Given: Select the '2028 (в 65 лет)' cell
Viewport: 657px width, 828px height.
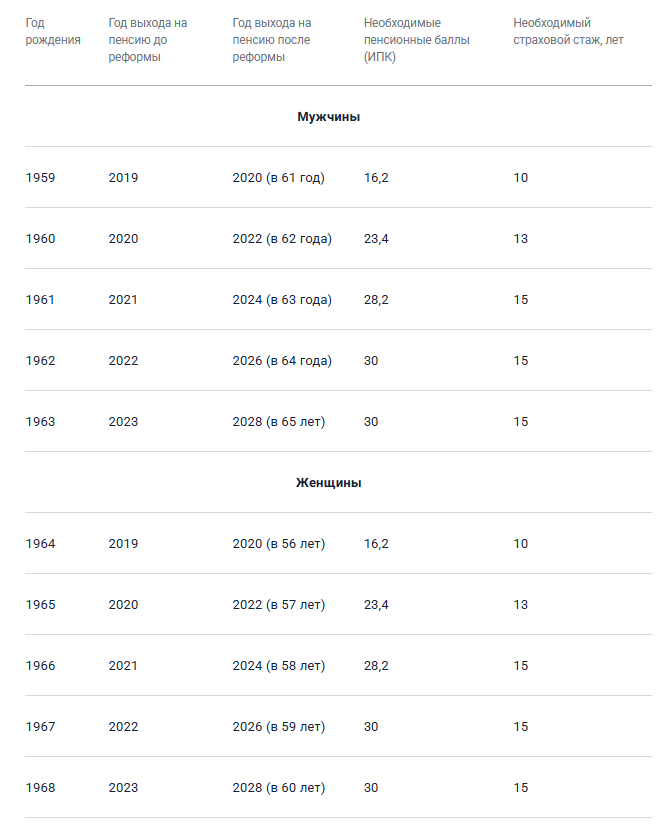Looking at the screenshot, I should tap(278, 422).
